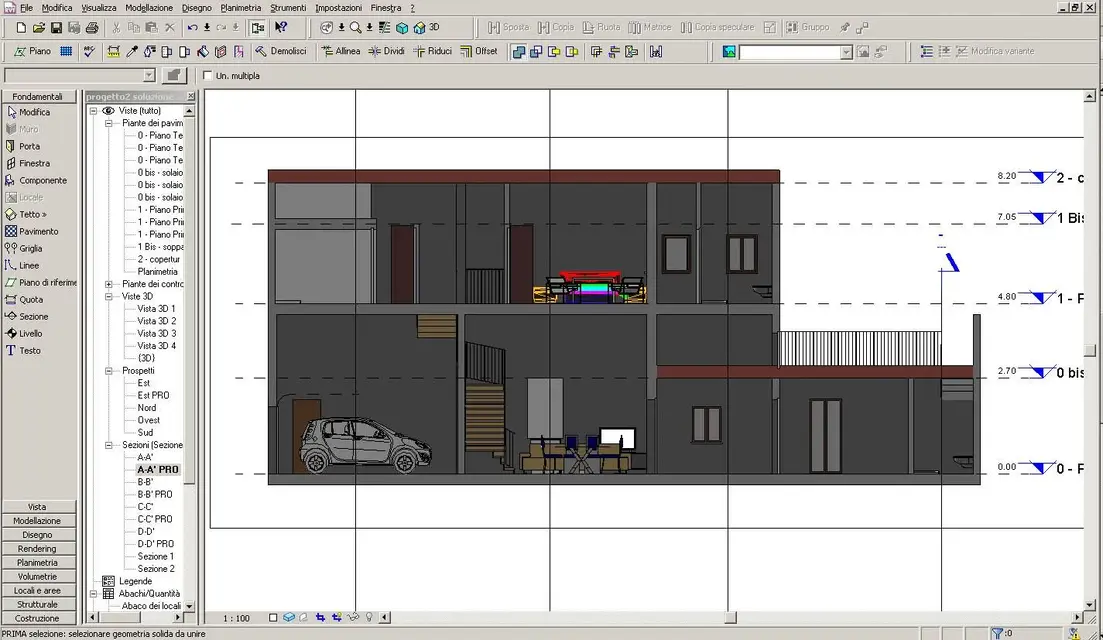The height and width of the screenshot is (640, 1103).
Task: Select the Finestra window tool
Action: [27, 163]
